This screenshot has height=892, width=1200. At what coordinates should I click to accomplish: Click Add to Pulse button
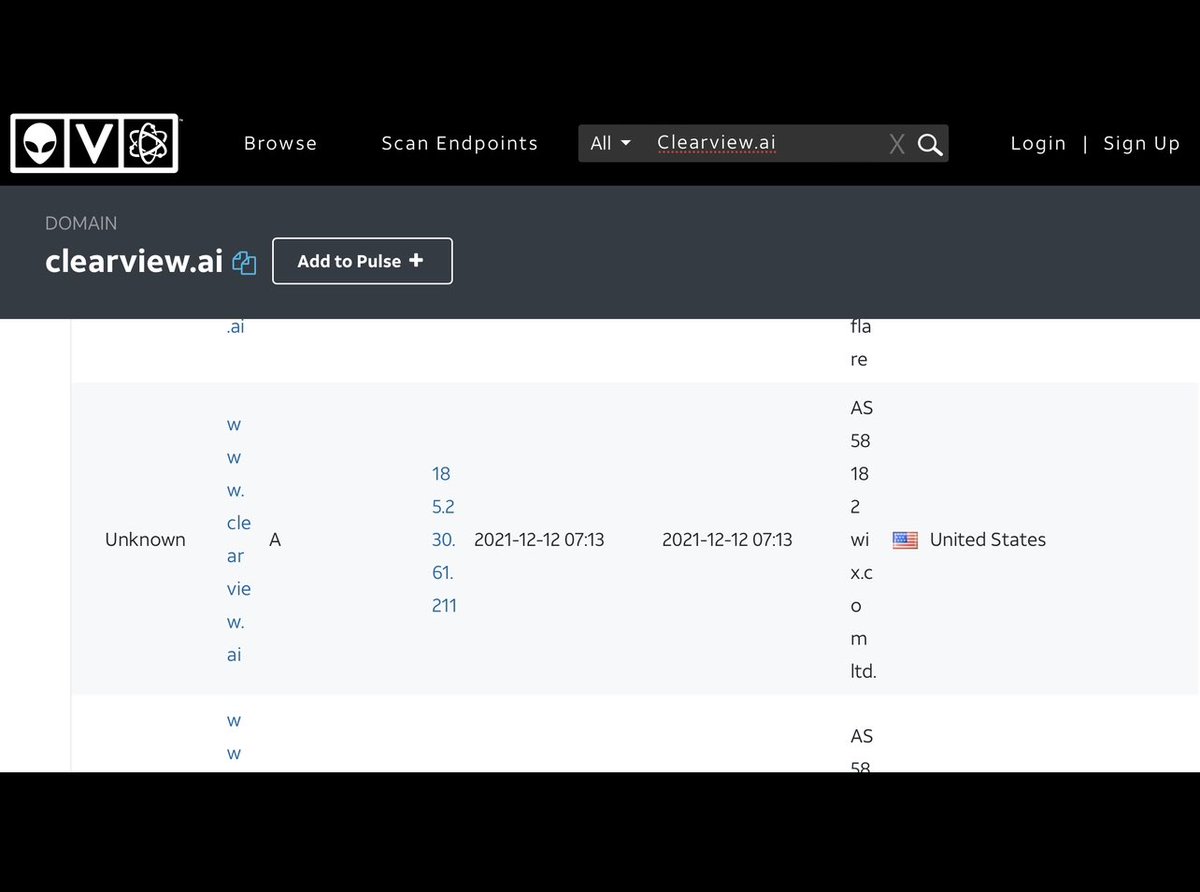(362, 261)
